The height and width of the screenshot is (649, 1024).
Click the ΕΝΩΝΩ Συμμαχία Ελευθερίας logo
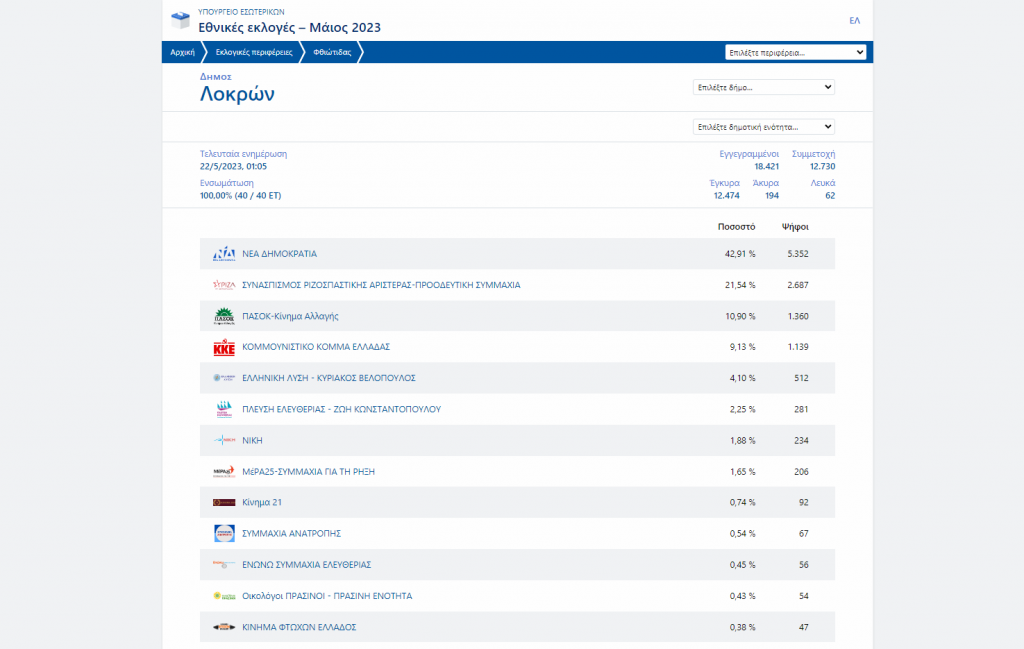pos(224,565)
